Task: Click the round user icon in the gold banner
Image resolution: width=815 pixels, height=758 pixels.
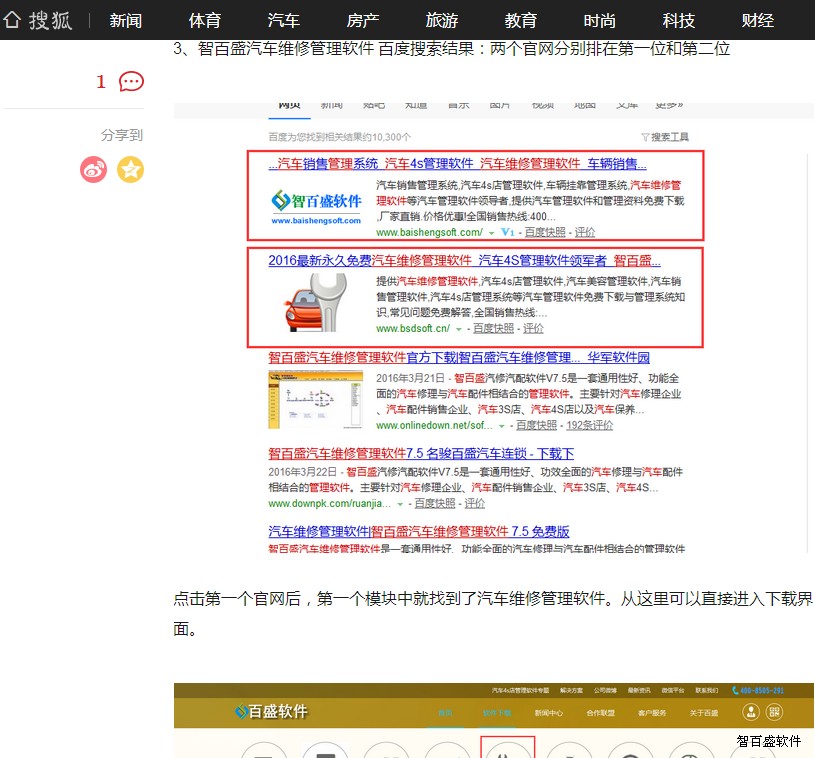Action: pos(751,712)
